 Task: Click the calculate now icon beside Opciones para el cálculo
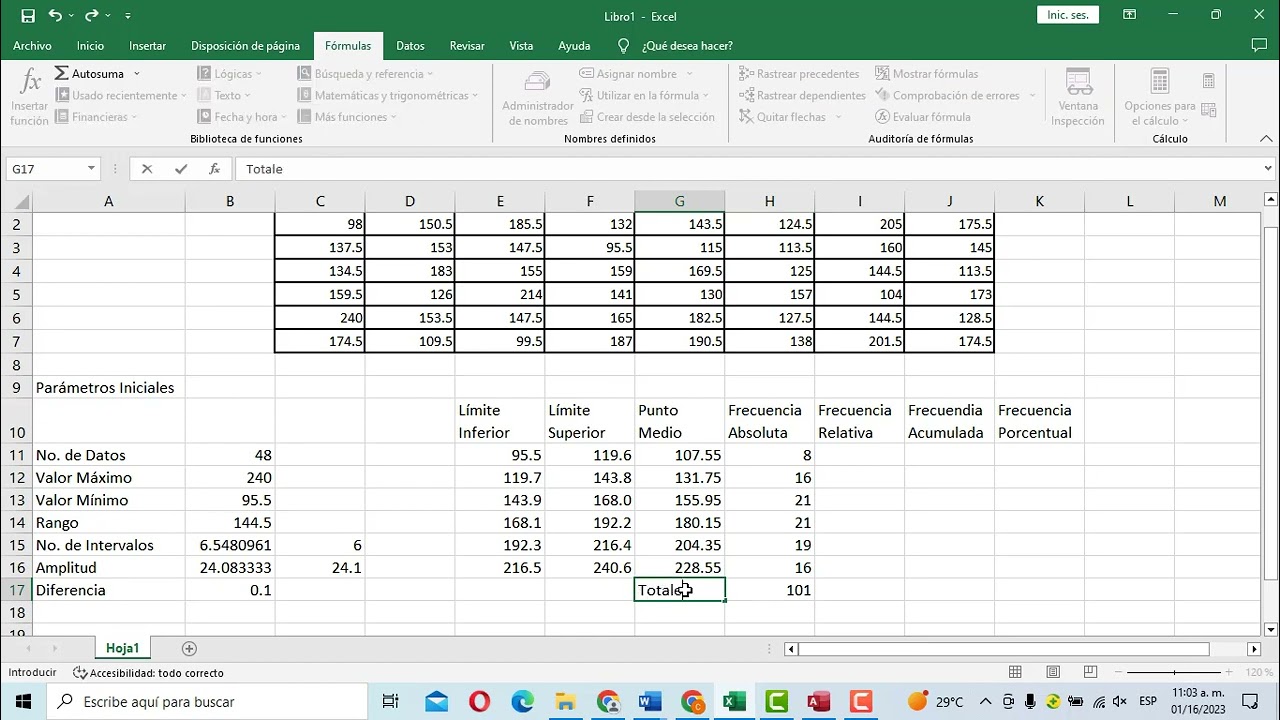click(1209, 81)
